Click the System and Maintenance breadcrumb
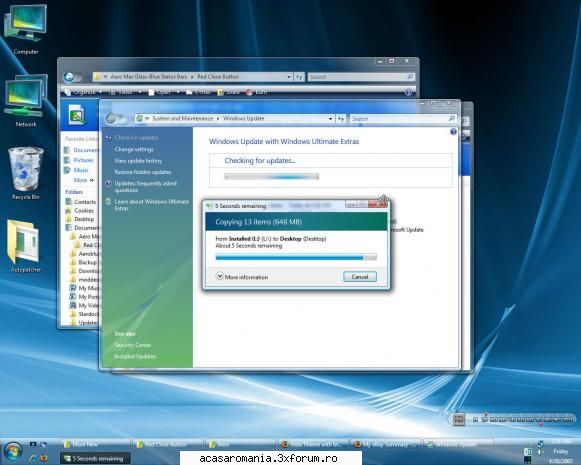The height and width of the screenshot is (465, 581). (x=183, y=119)
